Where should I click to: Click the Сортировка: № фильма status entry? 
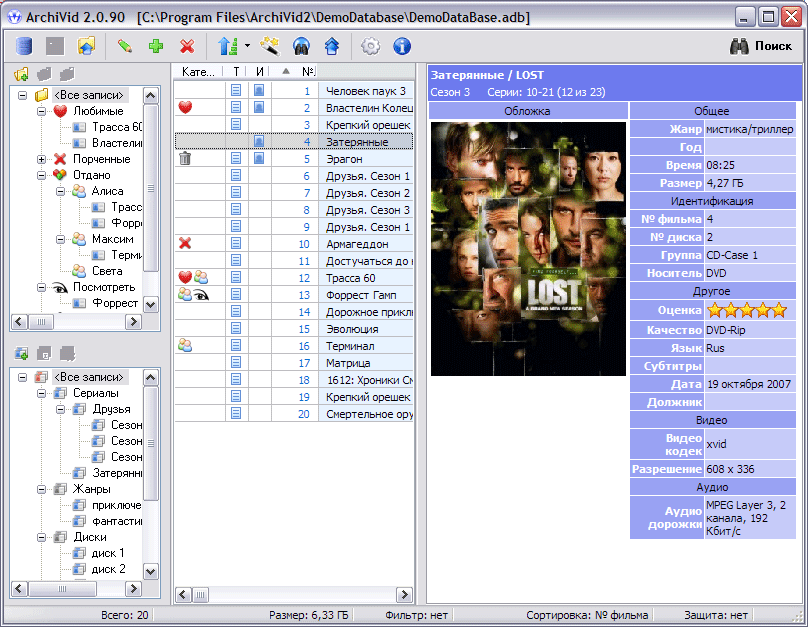click(587, 615)
